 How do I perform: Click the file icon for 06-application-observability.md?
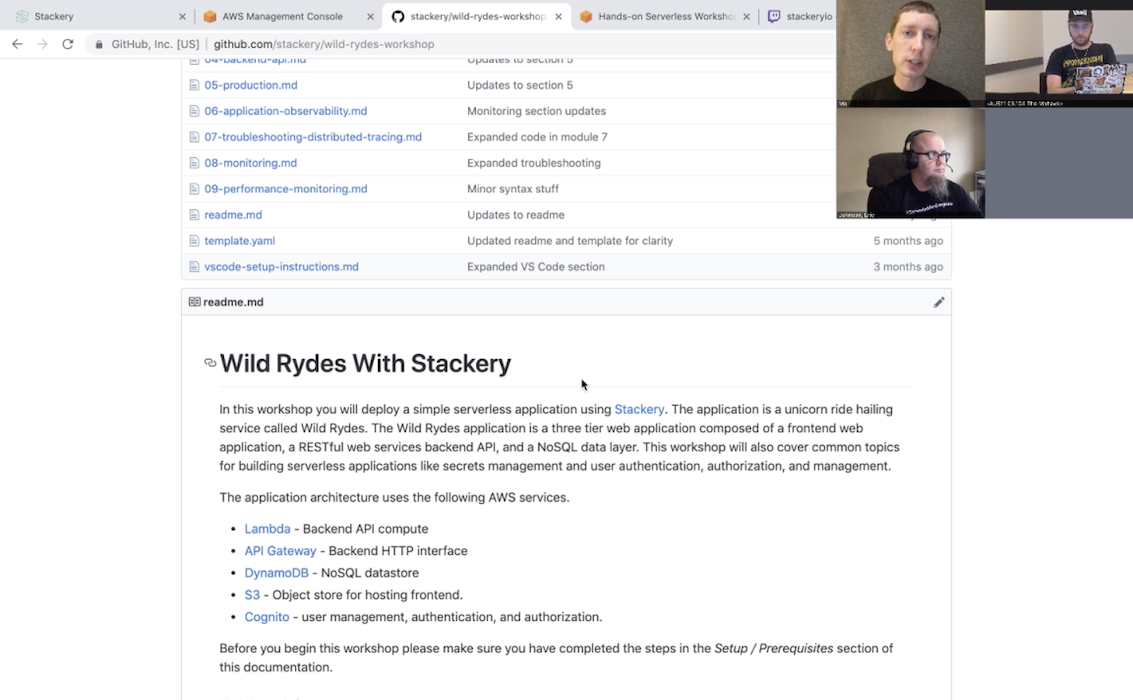click(194, 111)
